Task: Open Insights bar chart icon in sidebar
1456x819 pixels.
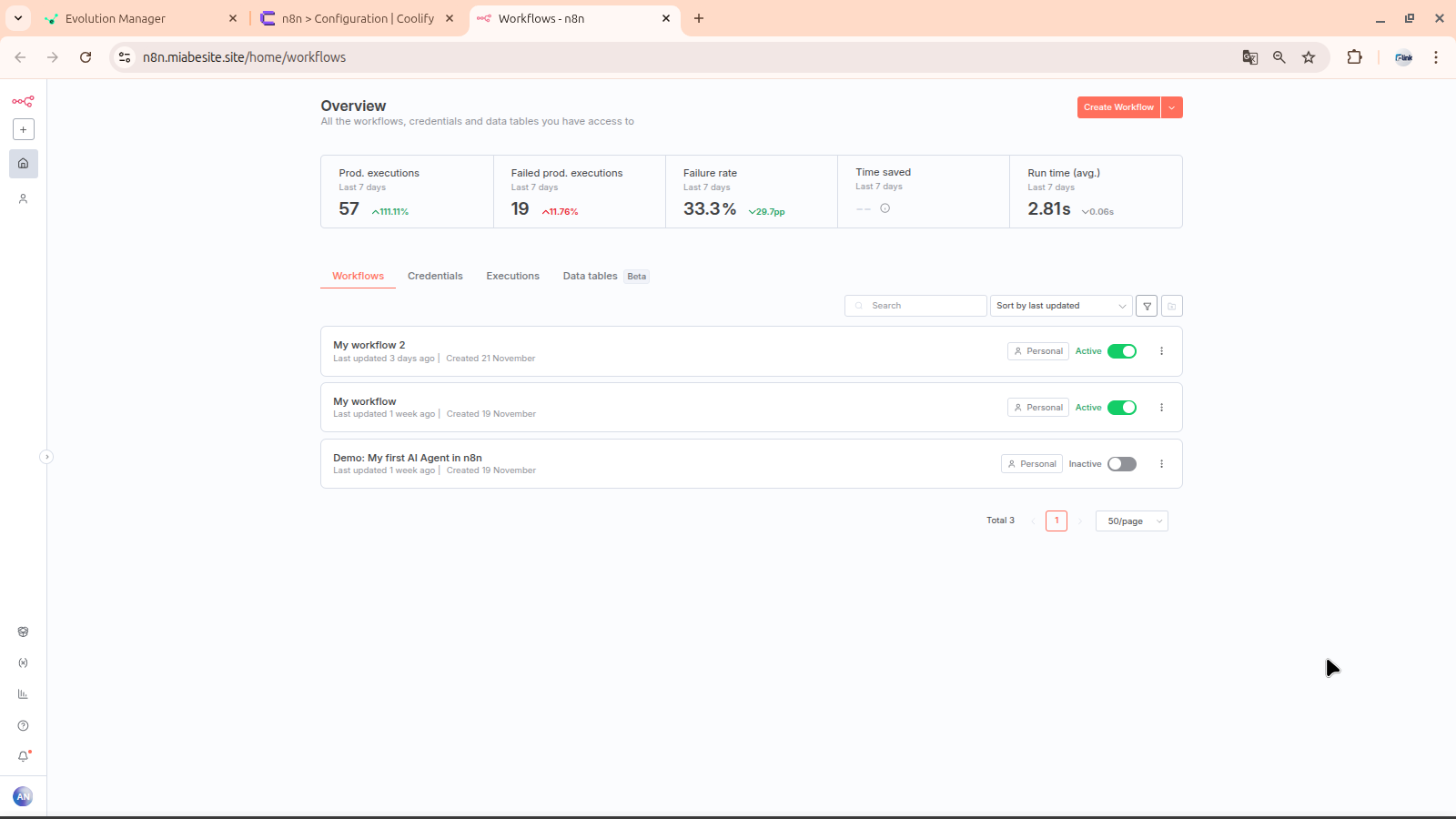Action: (23, 694)
